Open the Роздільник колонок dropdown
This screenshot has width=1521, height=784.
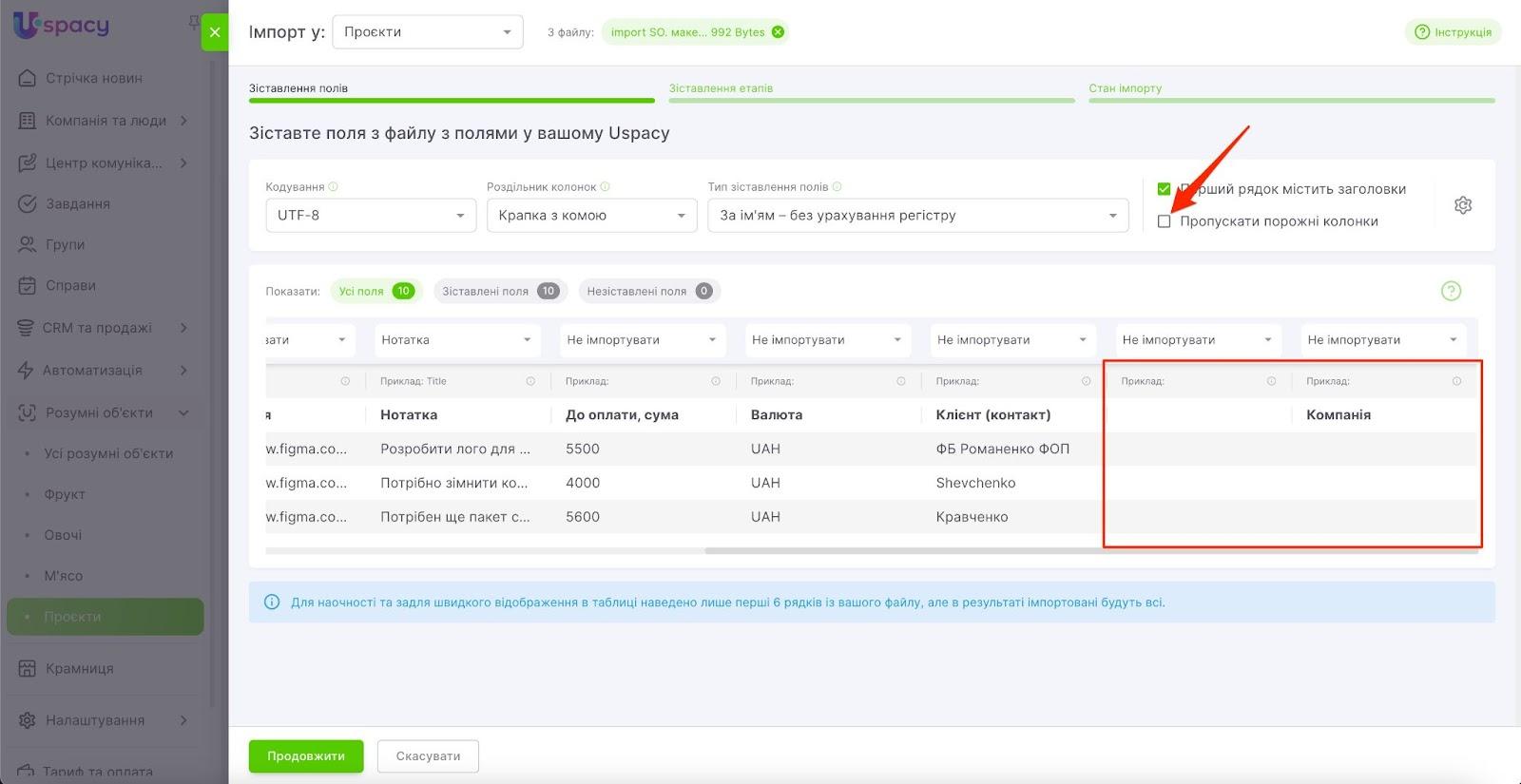click(x=591, y=216)
